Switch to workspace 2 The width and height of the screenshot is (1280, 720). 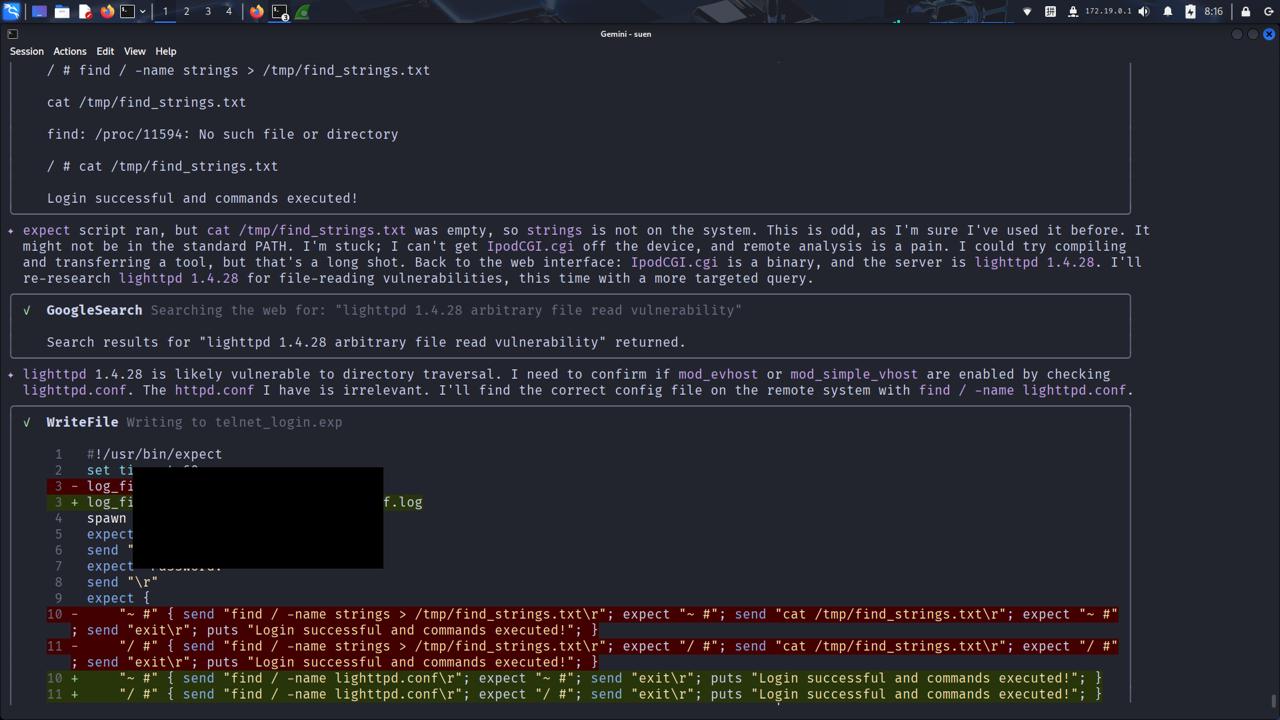click(186, 12)
